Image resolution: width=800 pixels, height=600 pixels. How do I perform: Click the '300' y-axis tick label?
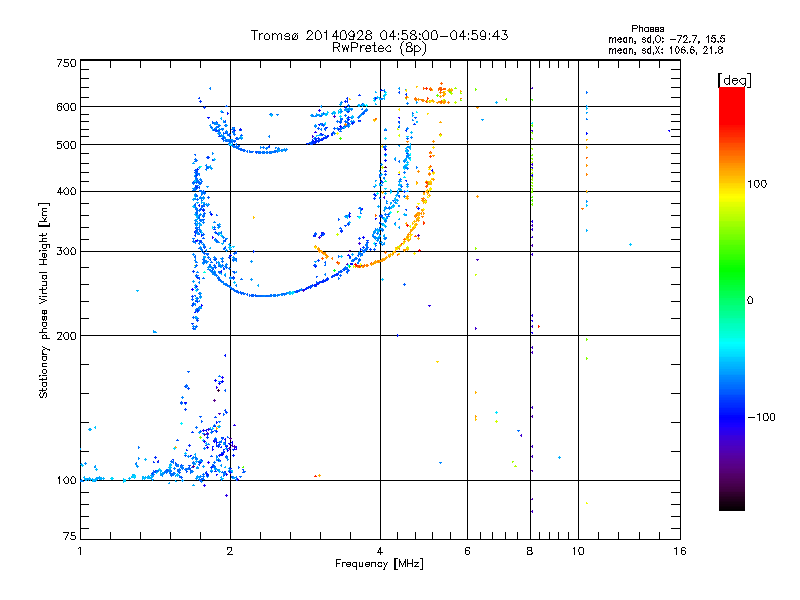point(66,251)
